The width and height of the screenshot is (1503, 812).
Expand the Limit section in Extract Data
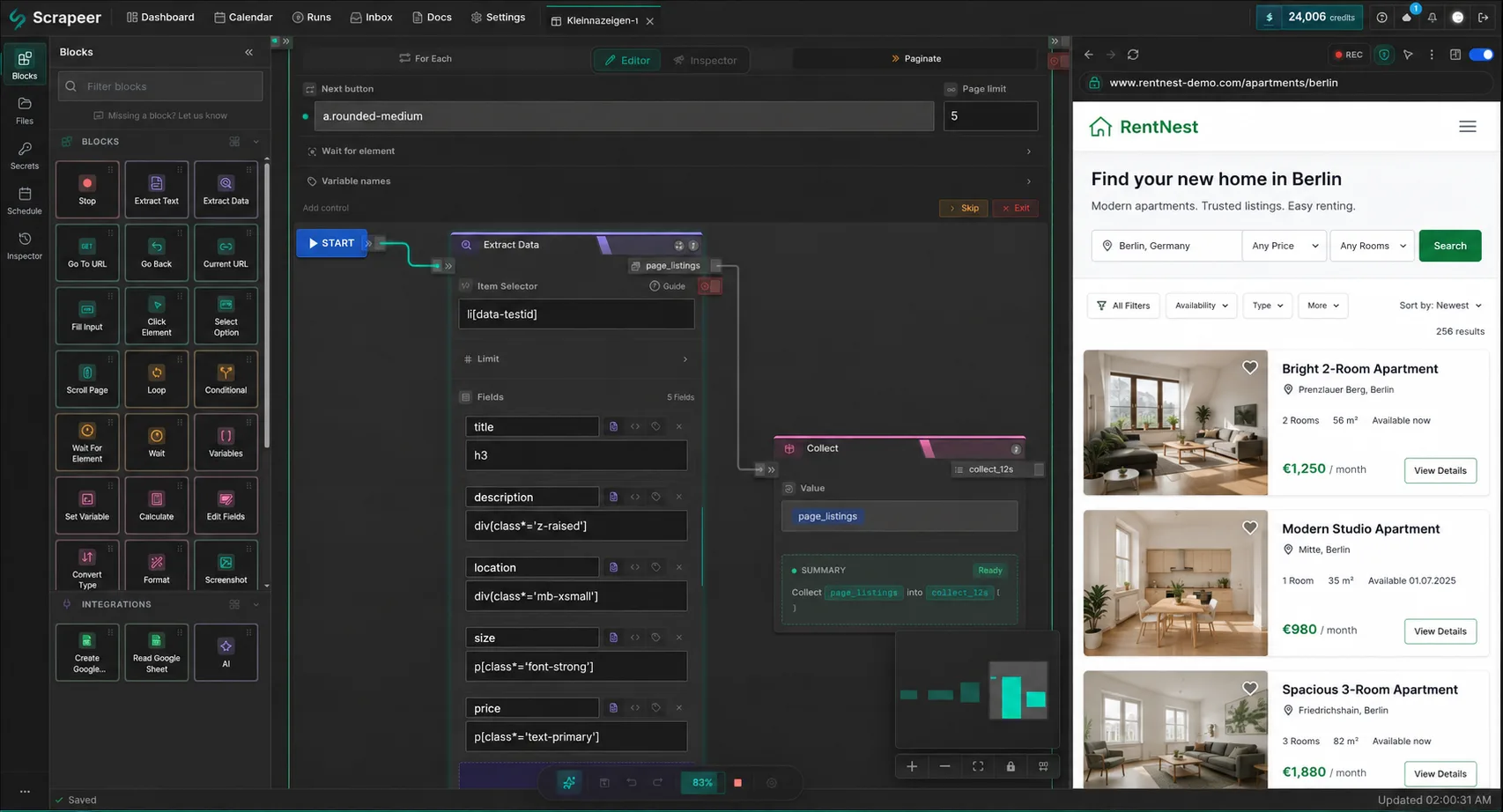(x=576, y=359)
